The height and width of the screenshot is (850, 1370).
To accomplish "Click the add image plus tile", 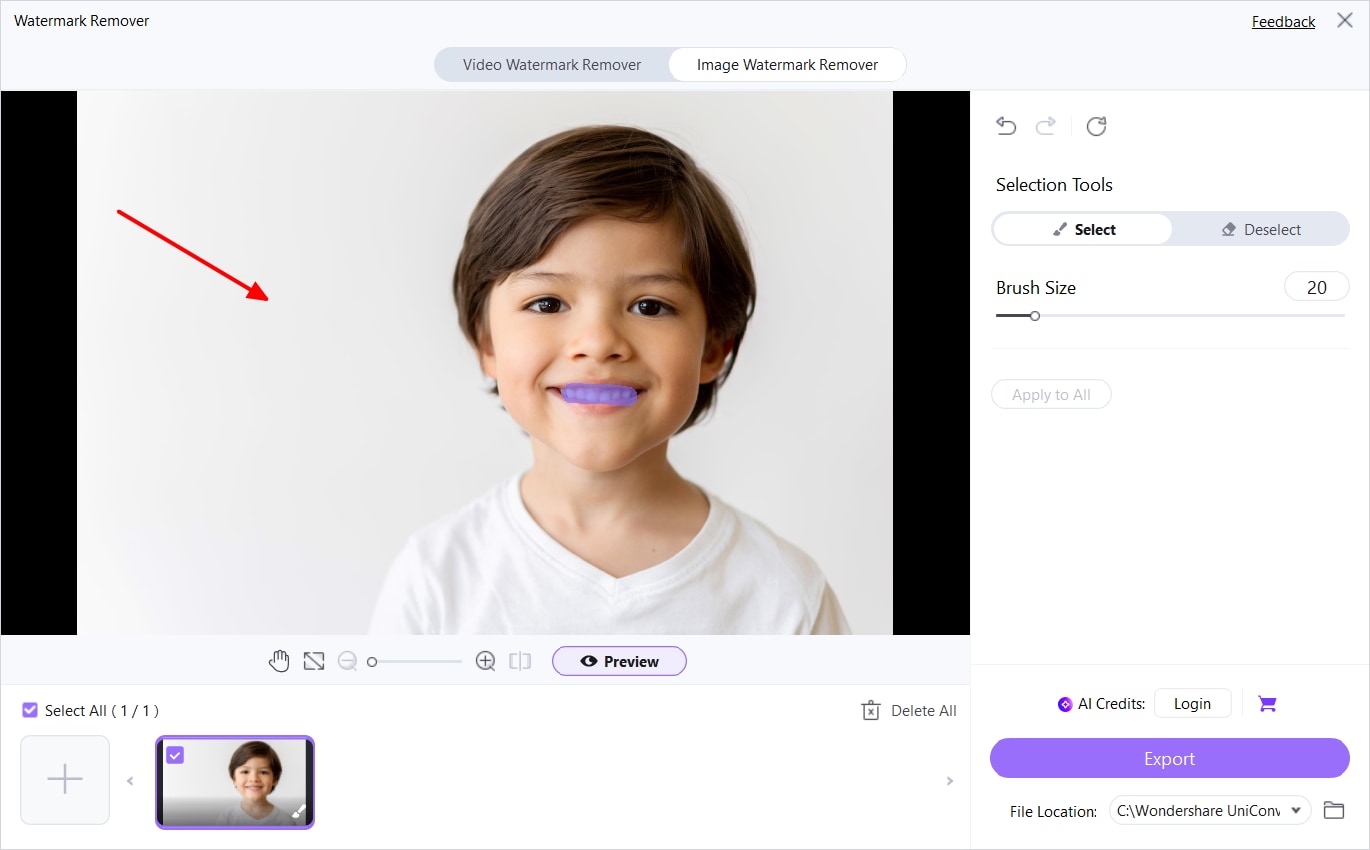I will 65,780.
